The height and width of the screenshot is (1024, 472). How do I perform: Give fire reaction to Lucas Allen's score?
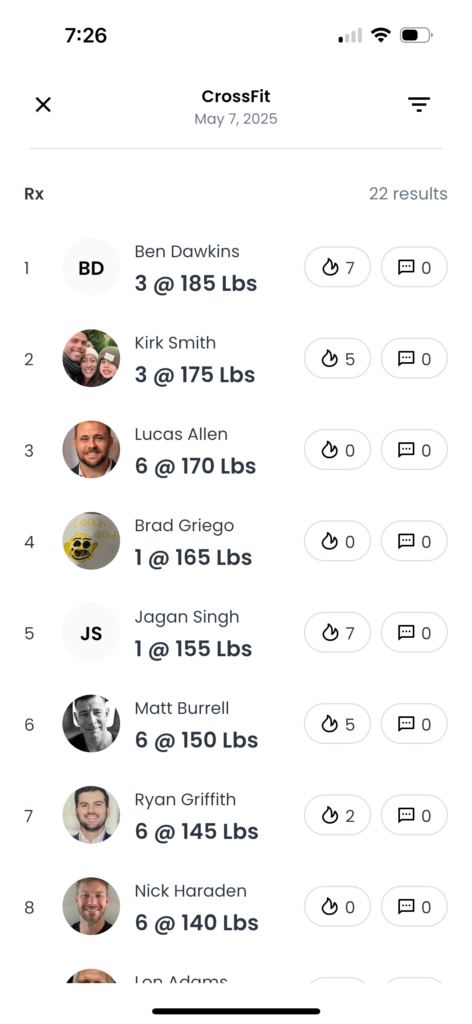tap(338, 450)
